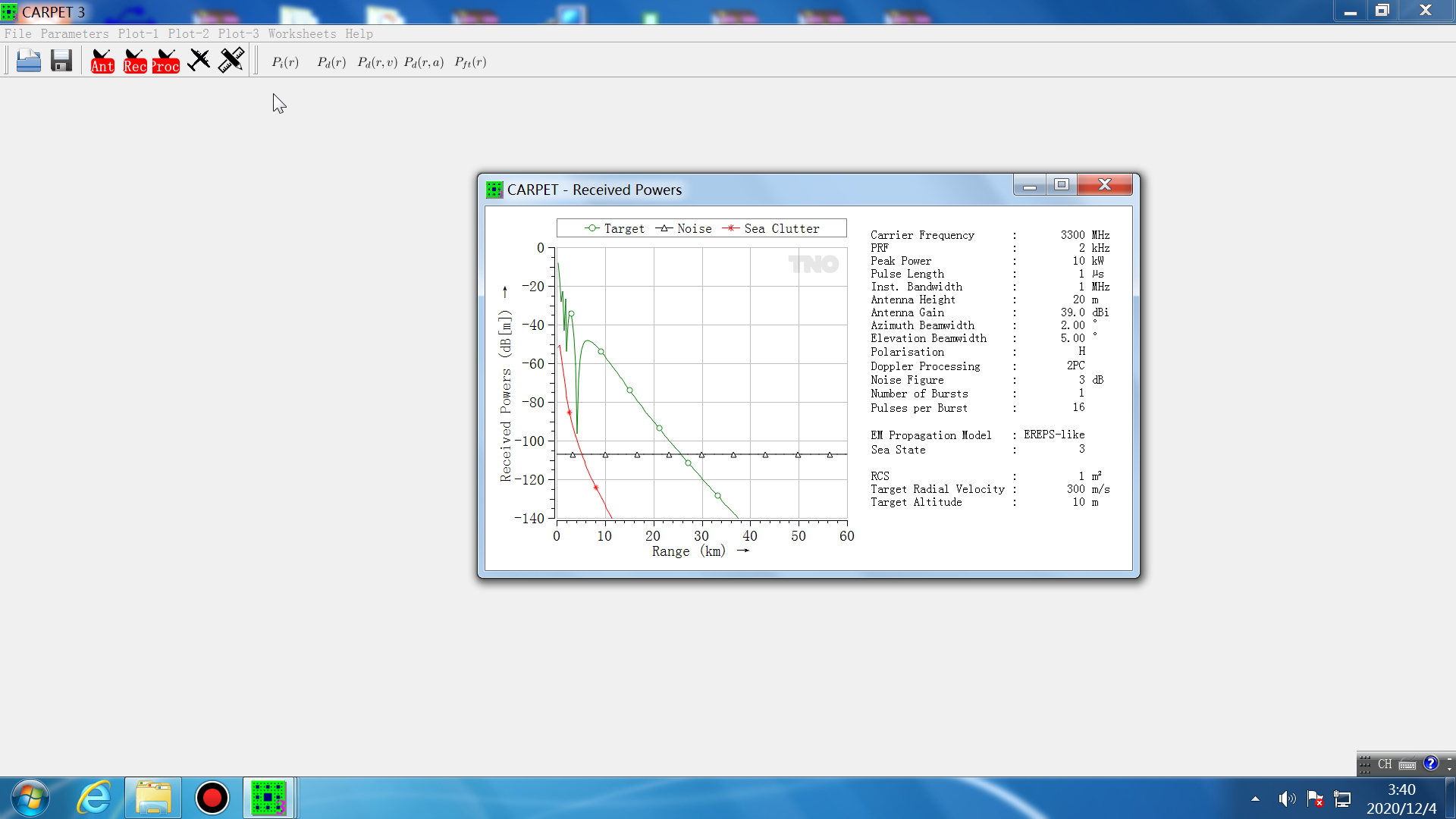Click the Target Radial Velocity label

[937, 489]
